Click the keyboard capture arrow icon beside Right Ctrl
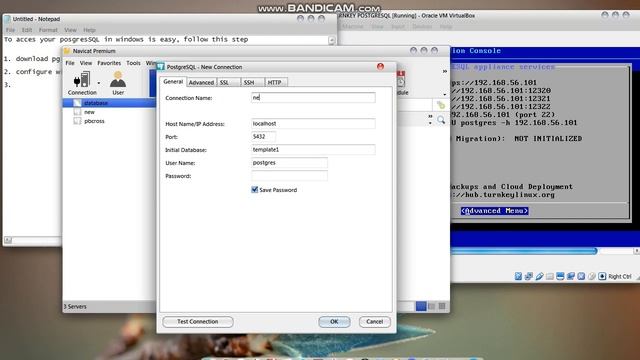This screenshot has width=640, height=360. pyautogui.click(x=602, y=276)
